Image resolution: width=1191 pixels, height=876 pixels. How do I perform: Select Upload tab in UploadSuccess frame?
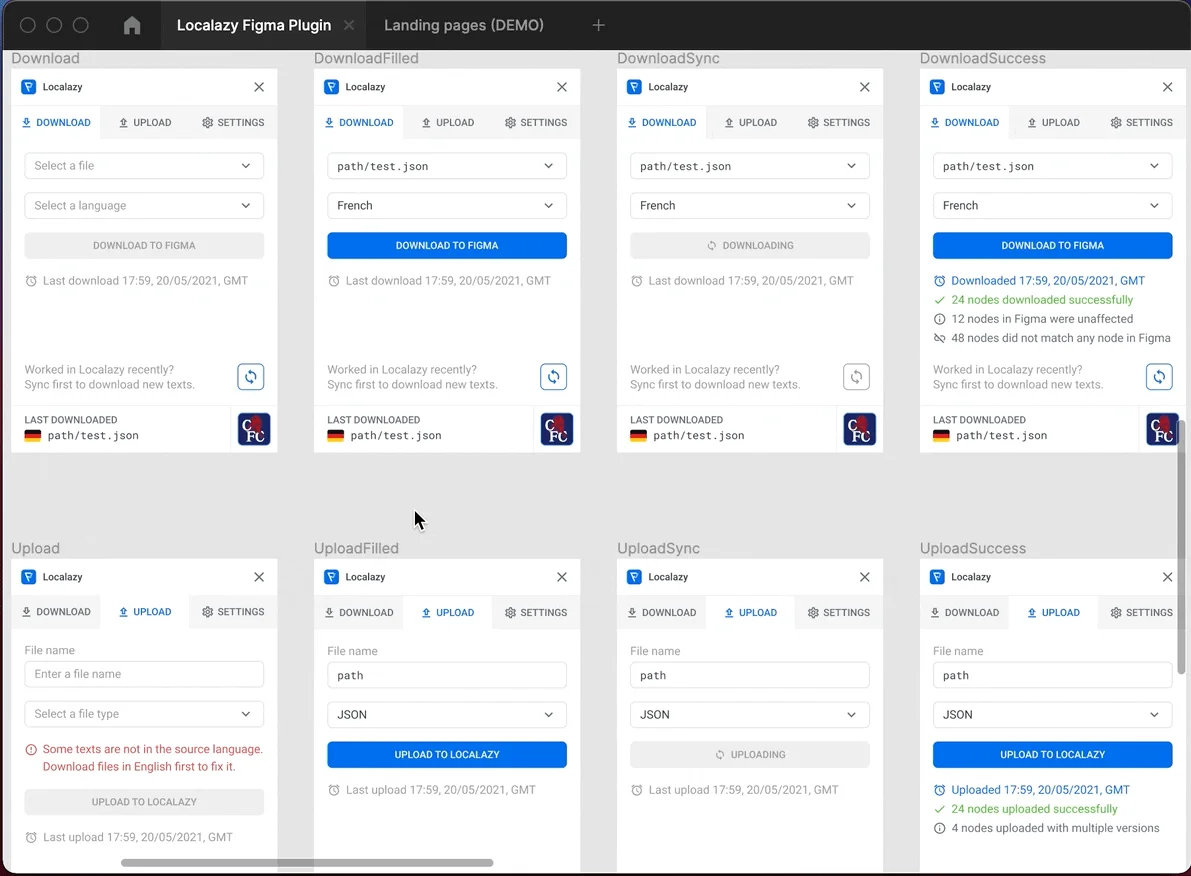[x=1054, y=612]
